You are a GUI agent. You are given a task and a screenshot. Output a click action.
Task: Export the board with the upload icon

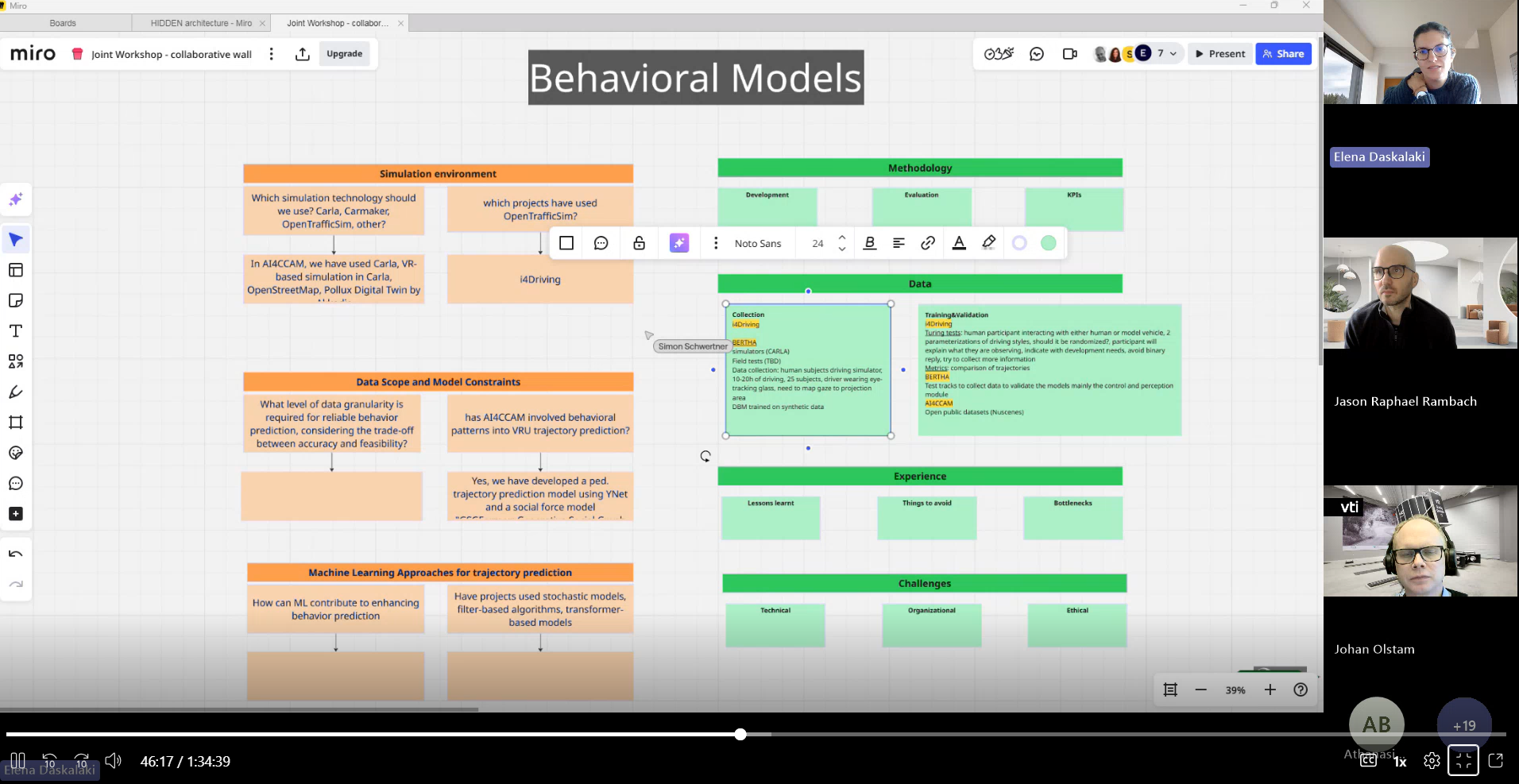(x=302, y=54)
